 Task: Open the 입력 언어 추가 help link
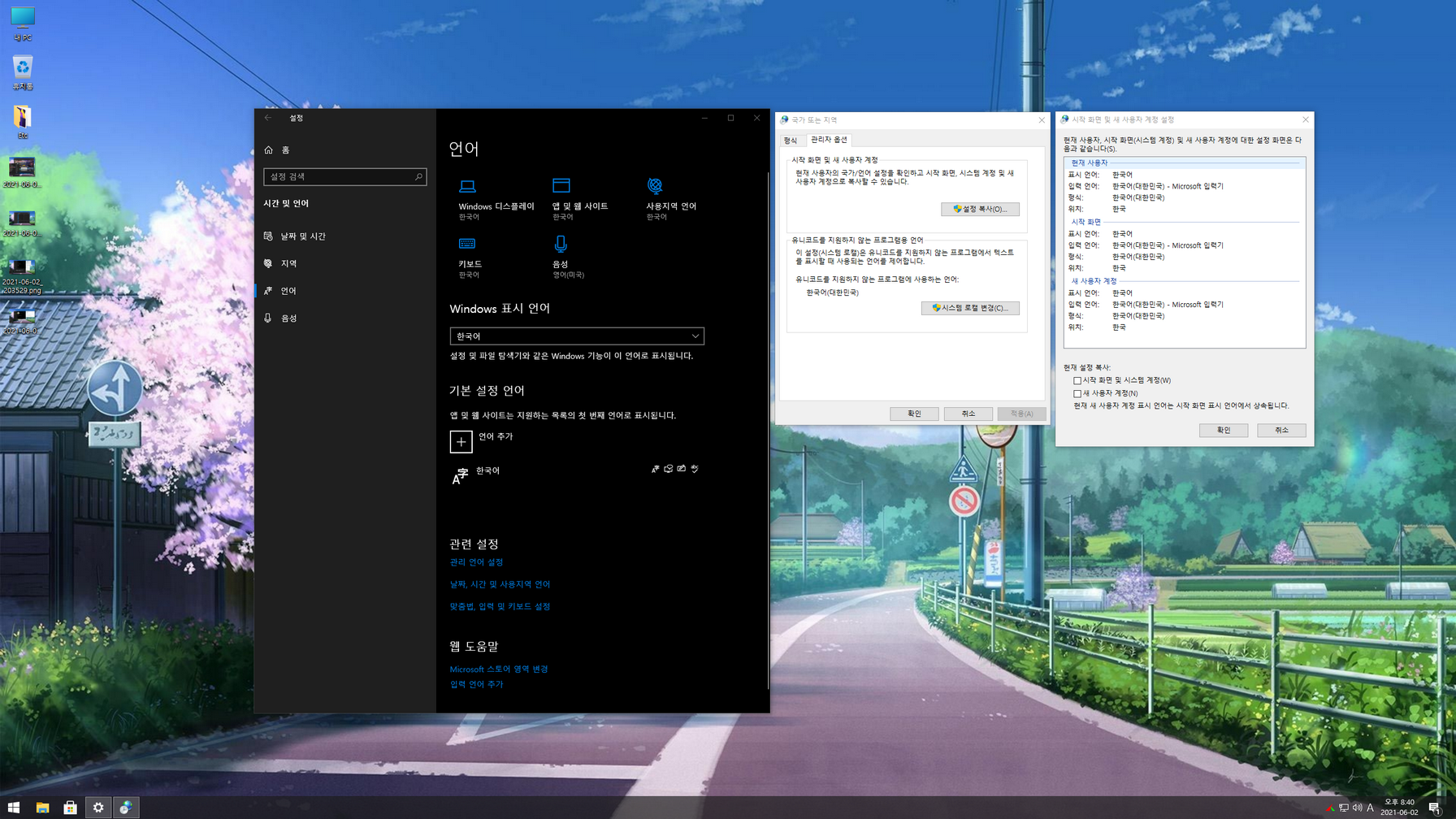coord(476,684)
